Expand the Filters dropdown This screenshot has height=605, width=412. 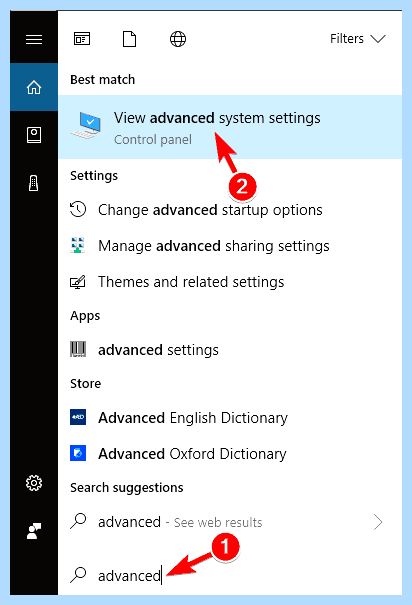(x=358, y=39)
